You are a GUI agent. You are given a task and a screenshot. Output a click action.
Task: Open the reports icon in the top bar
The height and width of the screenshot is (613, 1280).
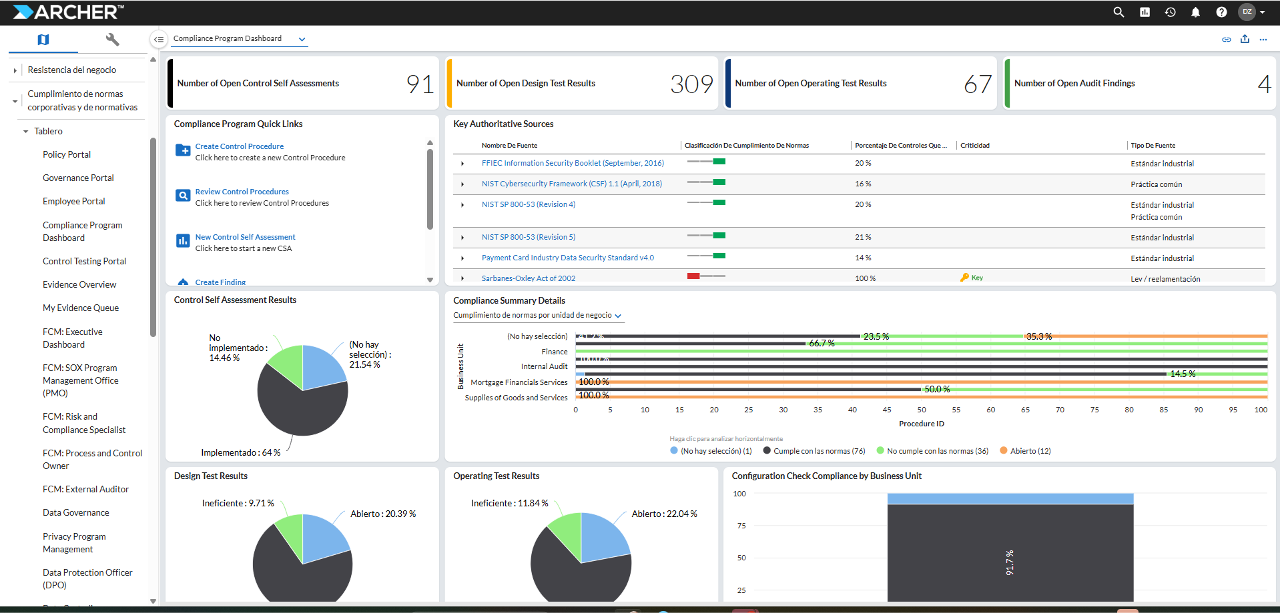[1146, 12]
